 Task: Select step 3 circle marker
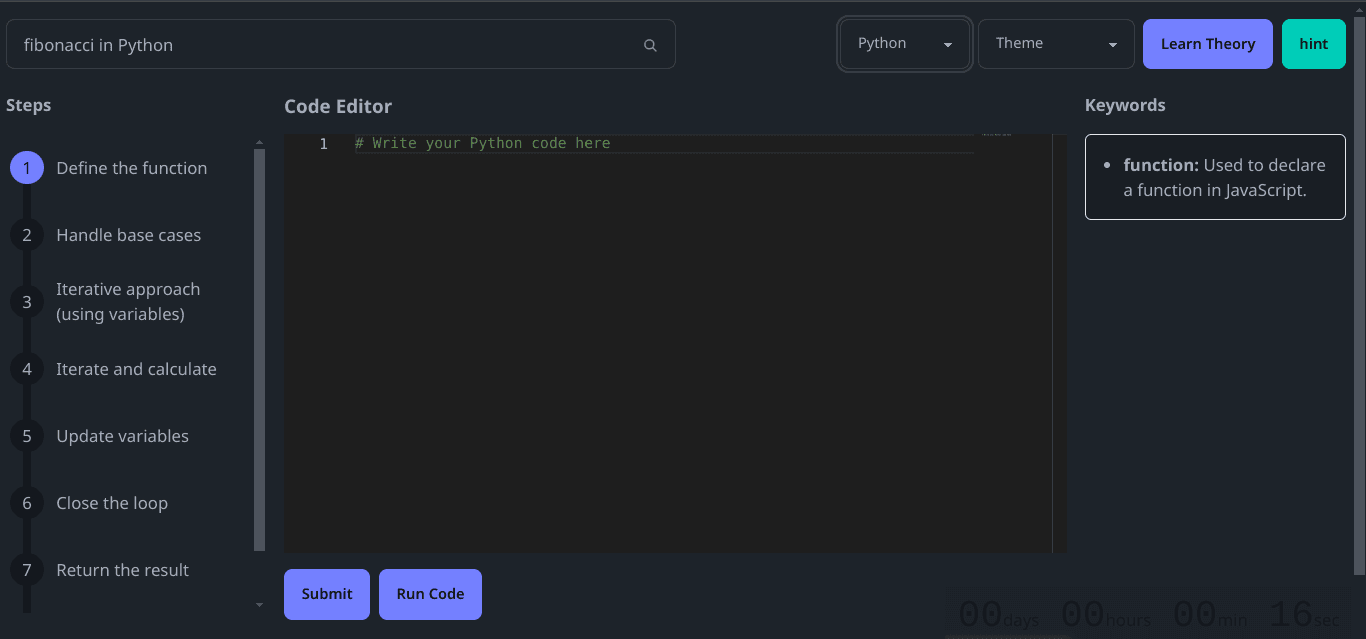tap(27, 302)
